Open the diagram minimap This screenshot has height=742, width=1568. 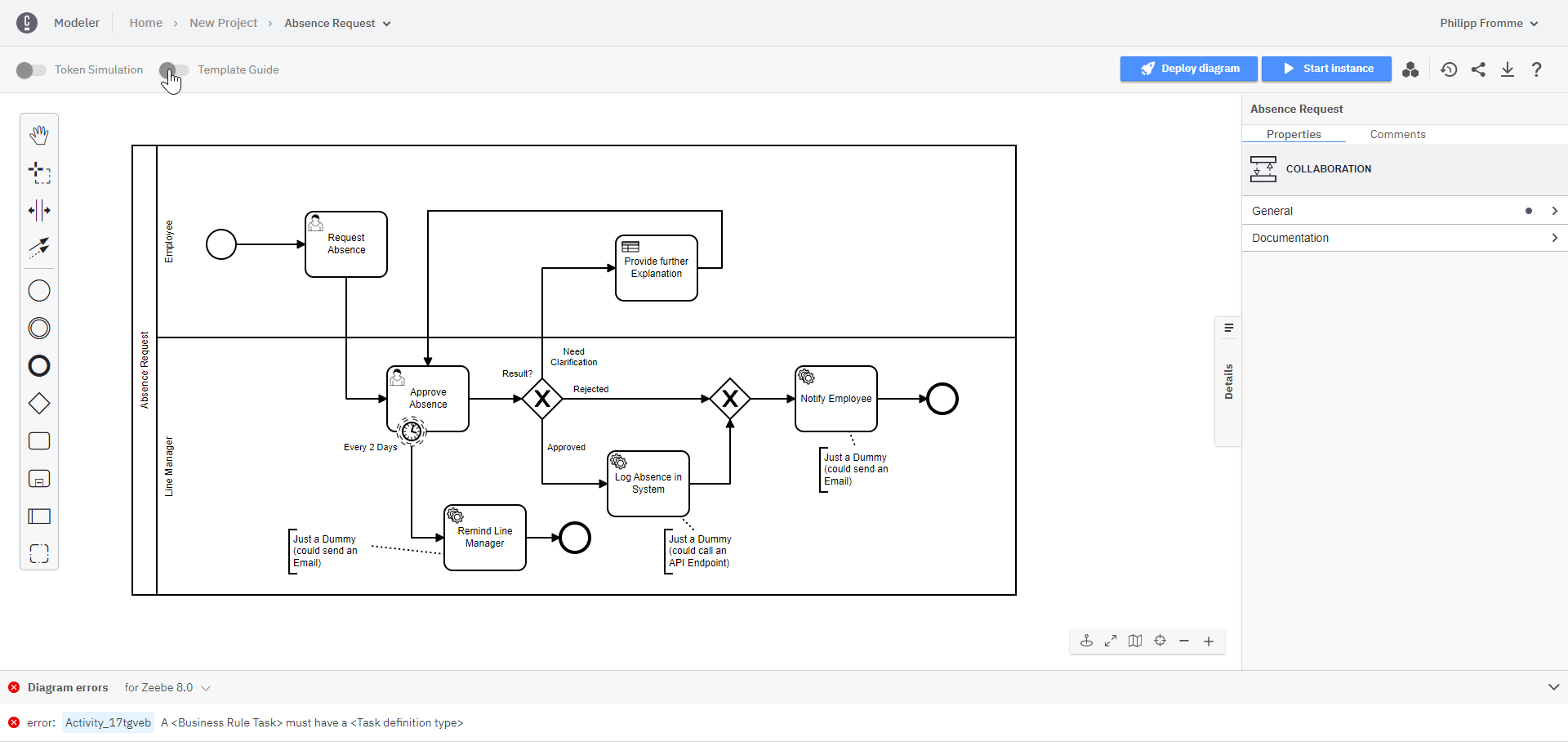[1135, 641]
